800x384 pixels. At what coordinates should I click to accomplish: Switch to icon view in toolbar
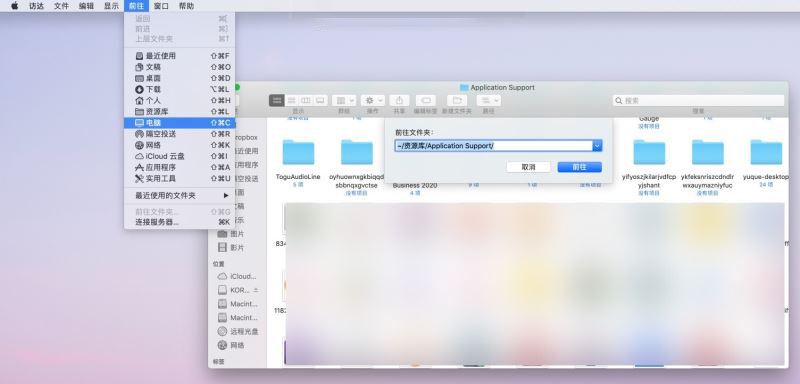pyautogui.click(x=277, y=100)
